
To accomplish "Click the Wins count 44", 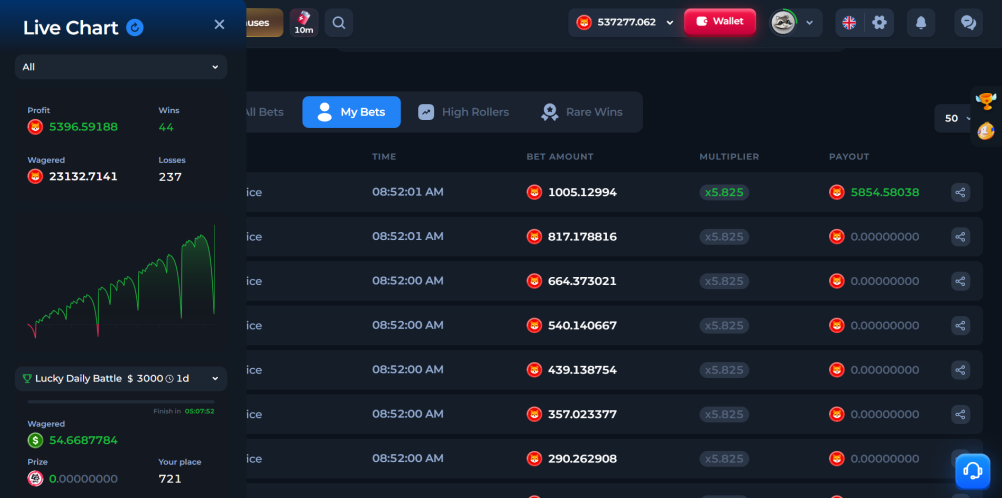I will click(166, 127).
